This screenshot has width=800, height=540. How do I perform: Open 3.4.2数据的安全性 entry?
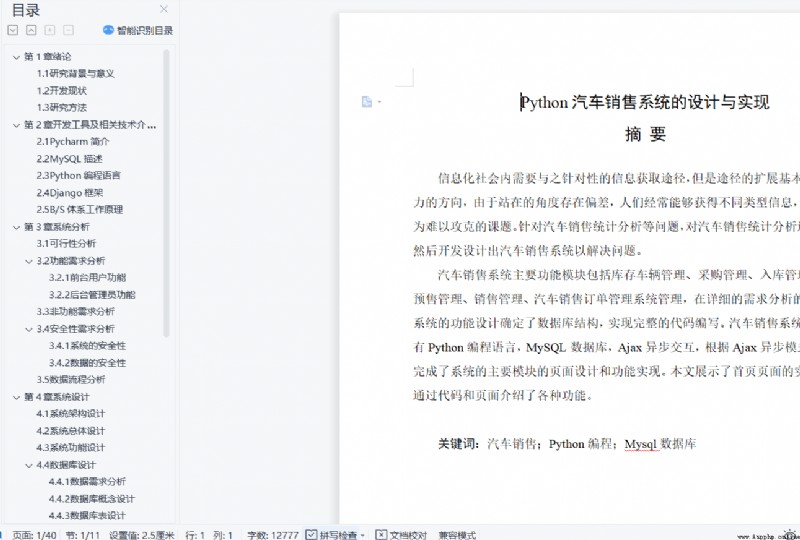(x=87, y=363)
